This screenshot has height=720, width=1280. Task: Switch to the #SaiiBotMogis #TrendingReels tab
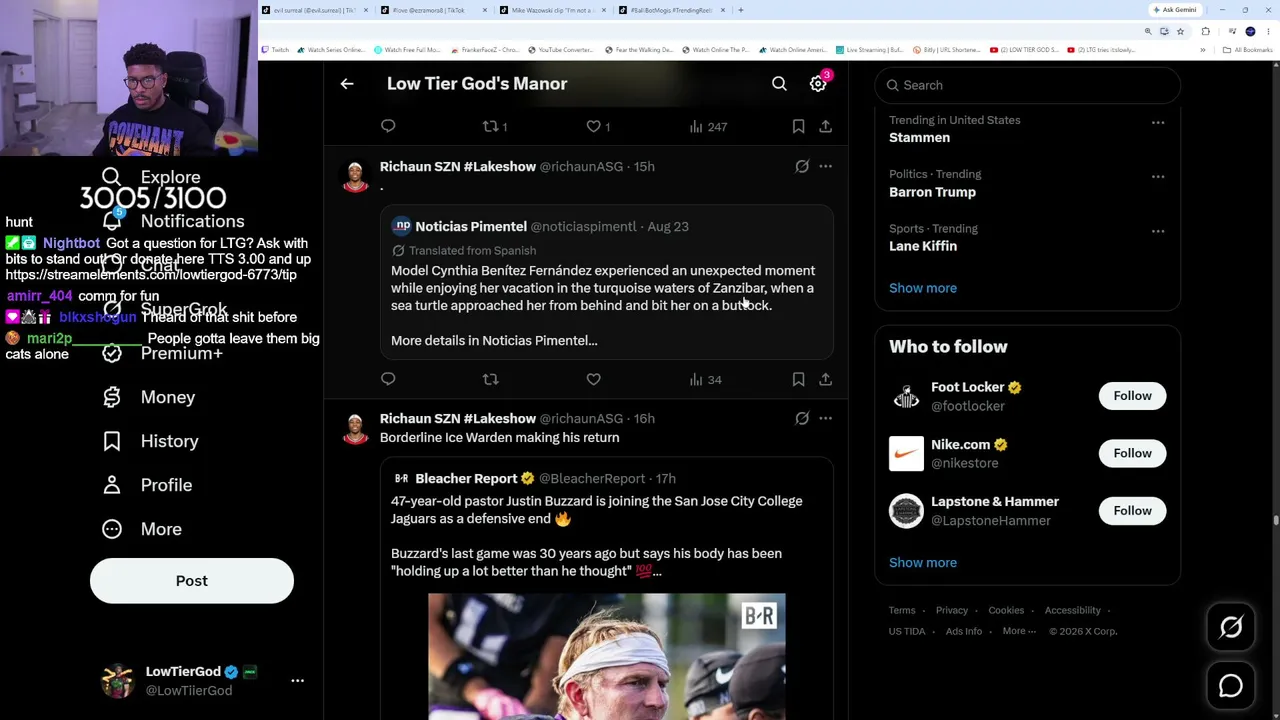(671, 10)
